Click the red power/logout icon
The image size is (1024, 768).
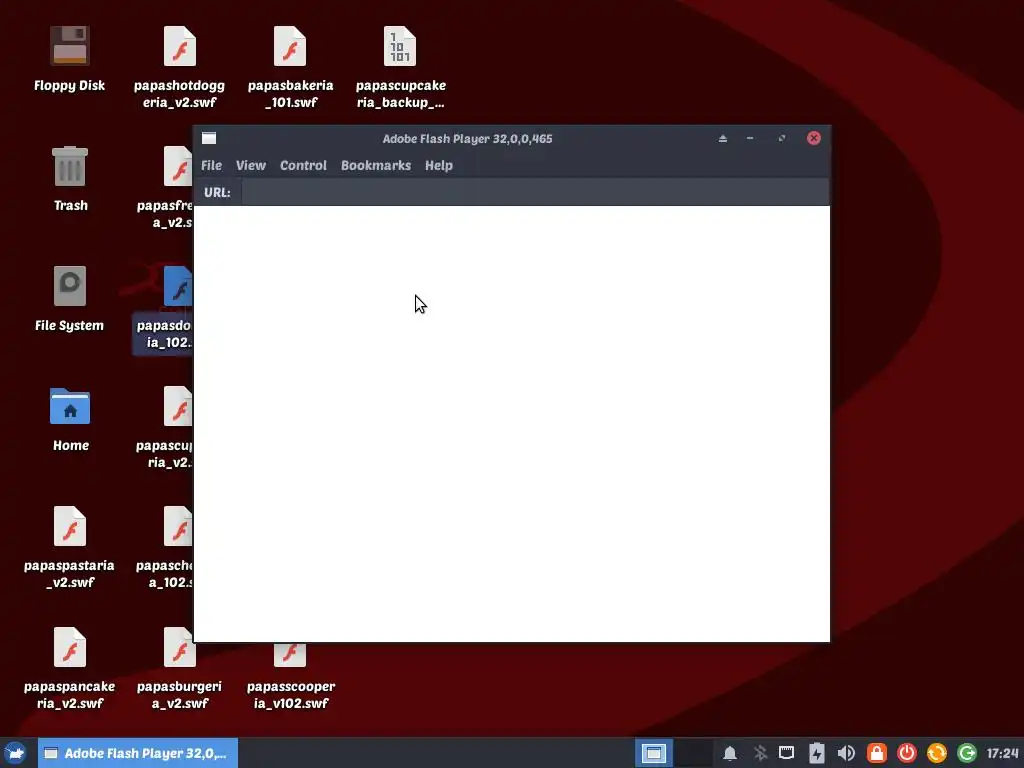click(906, 753)
